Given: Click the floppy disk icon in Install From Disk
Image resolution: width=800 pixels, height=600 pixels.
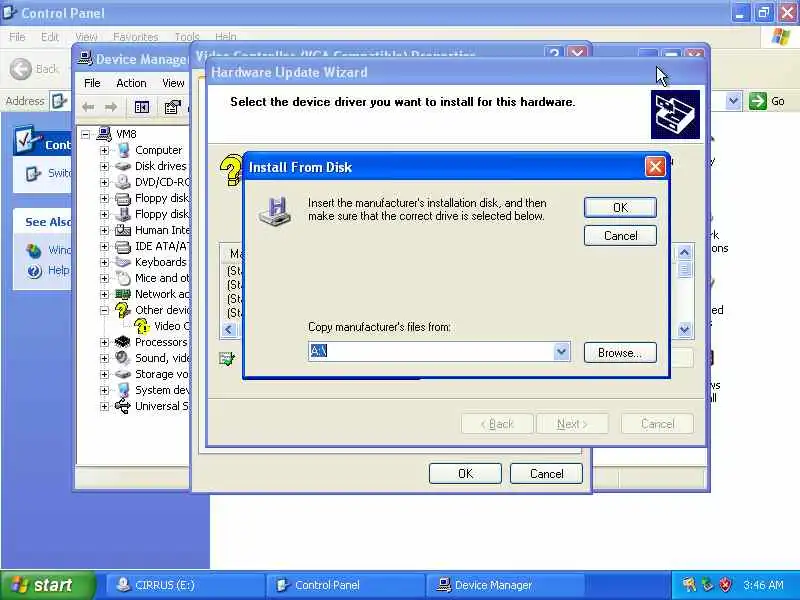Looking at the screenshot, I should [x=275, y=211].
